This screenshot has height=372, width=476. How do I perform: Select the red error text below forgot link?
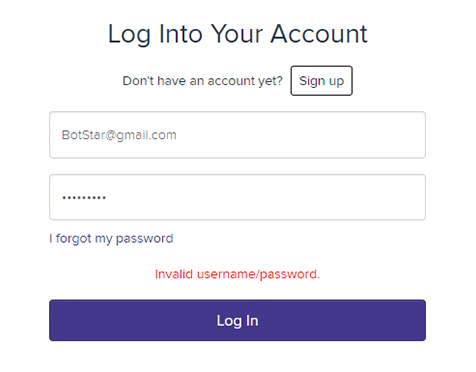(x=237, y=274)
